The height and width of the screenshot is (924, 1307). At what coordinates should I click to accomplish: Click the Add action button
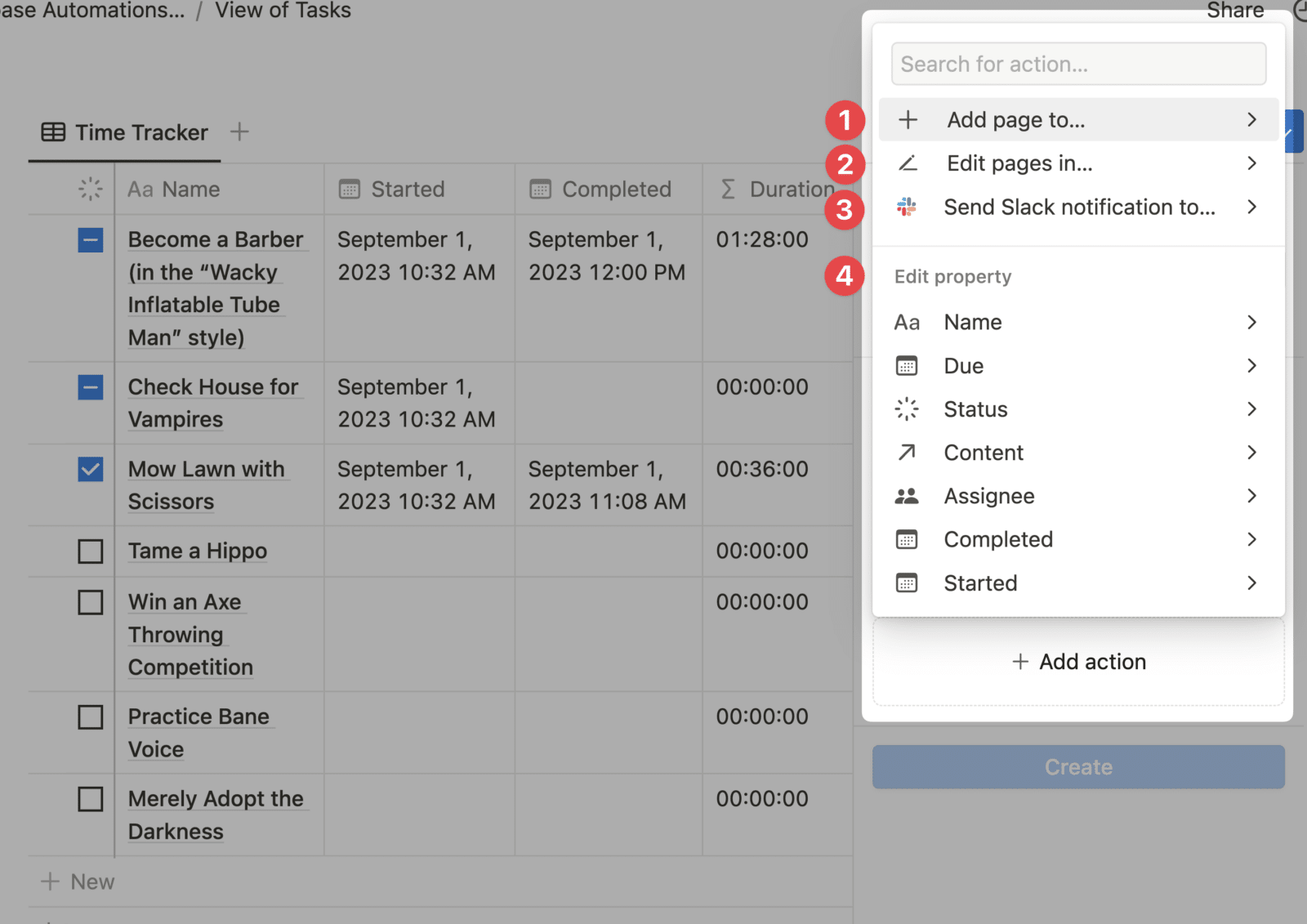1078,662
